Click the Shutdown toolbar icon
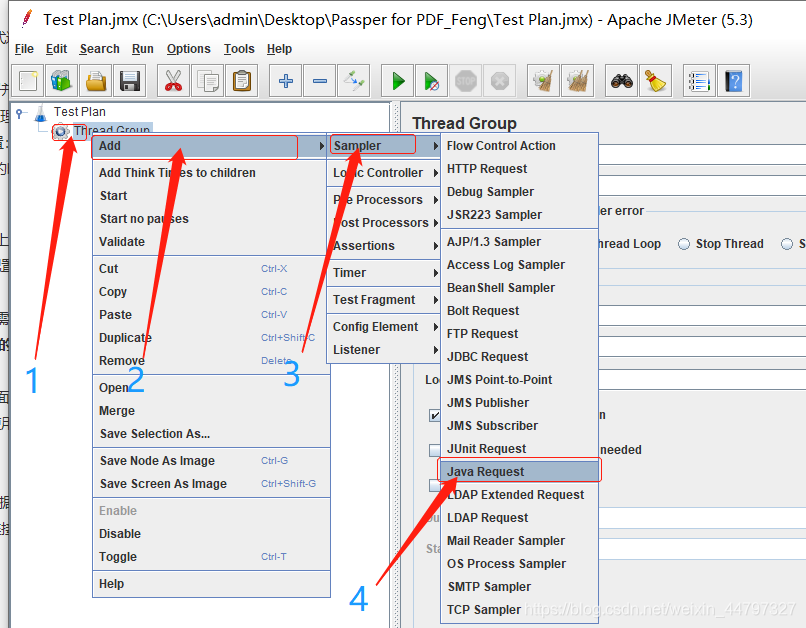Image resolution: width=806 pixels, height=628 pixels. (500, 81)
